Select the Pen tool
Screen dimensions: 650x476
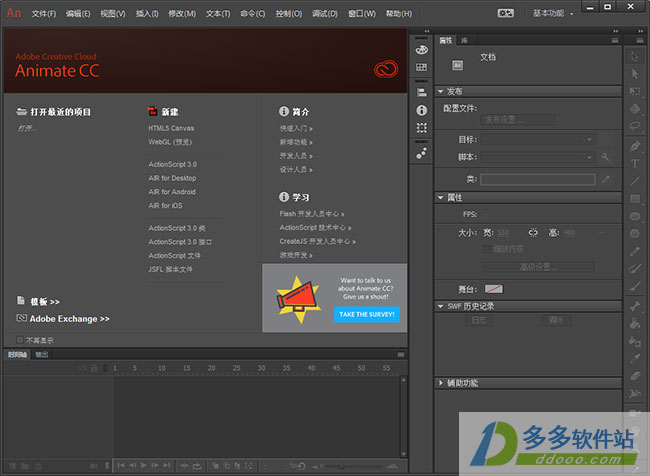[635, 146]
